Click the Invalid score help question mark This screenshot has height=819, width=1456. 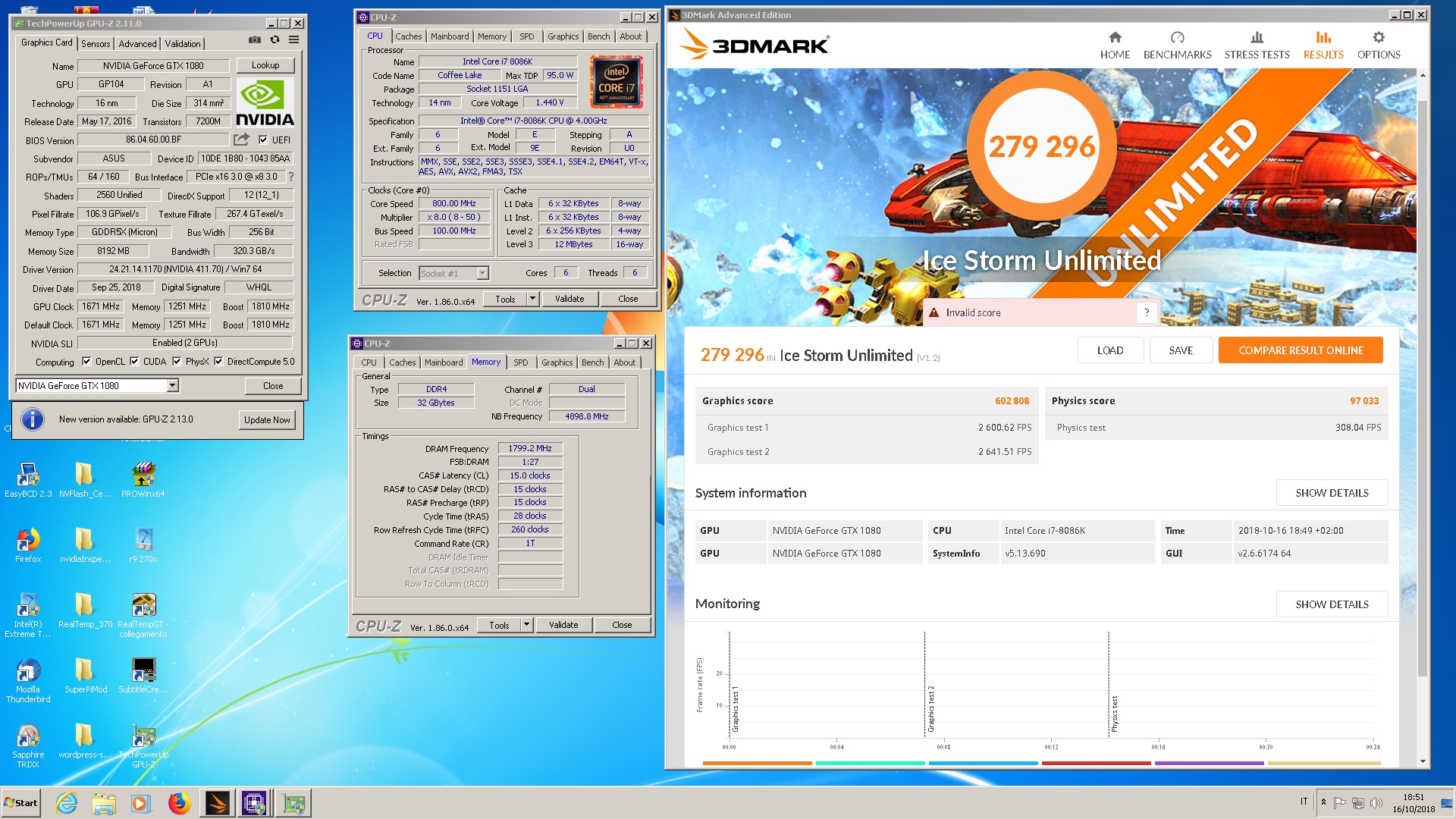pyautogui.click(x=1147, y=312)
